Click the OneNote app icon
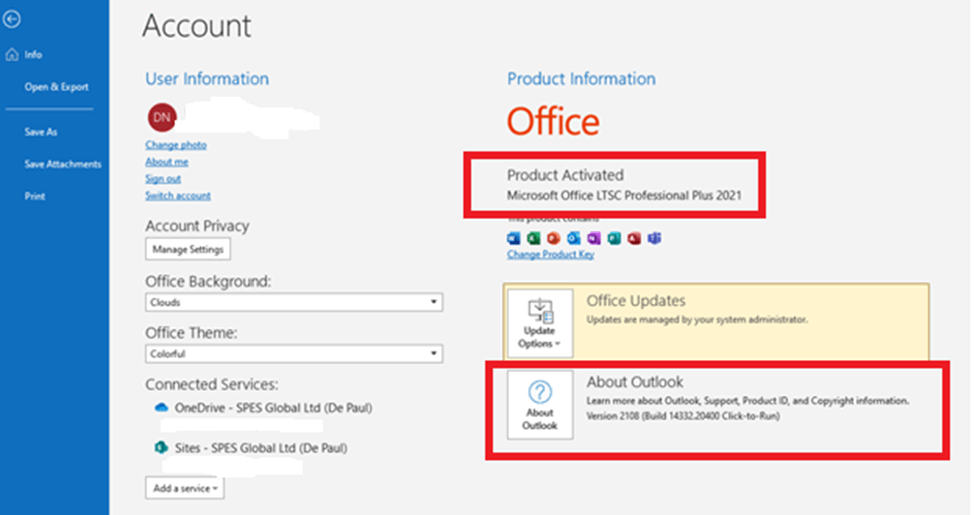This screenshot has width=975, height=515. point(594,238)
